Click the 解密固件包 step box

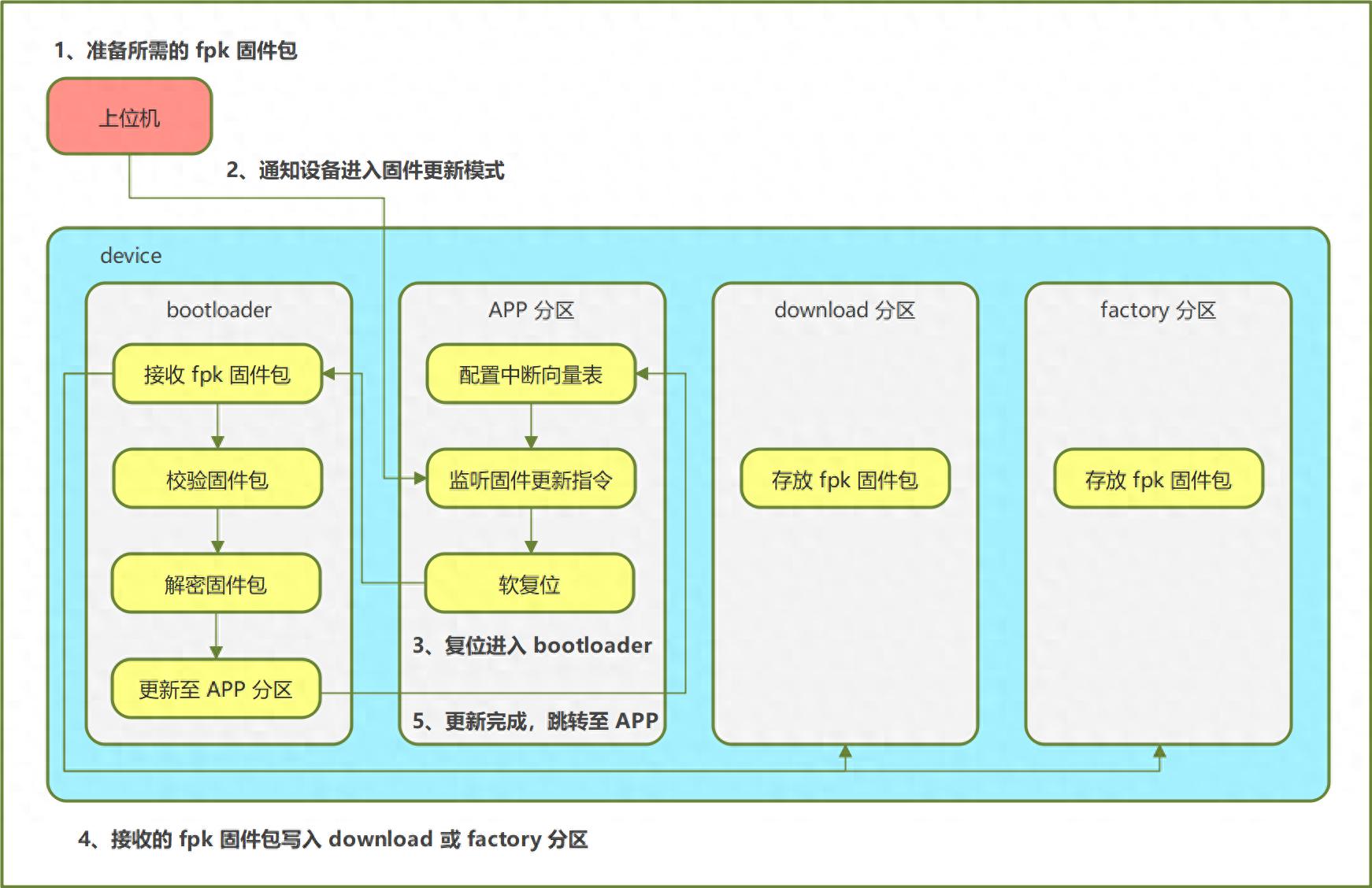pos(216,583)
